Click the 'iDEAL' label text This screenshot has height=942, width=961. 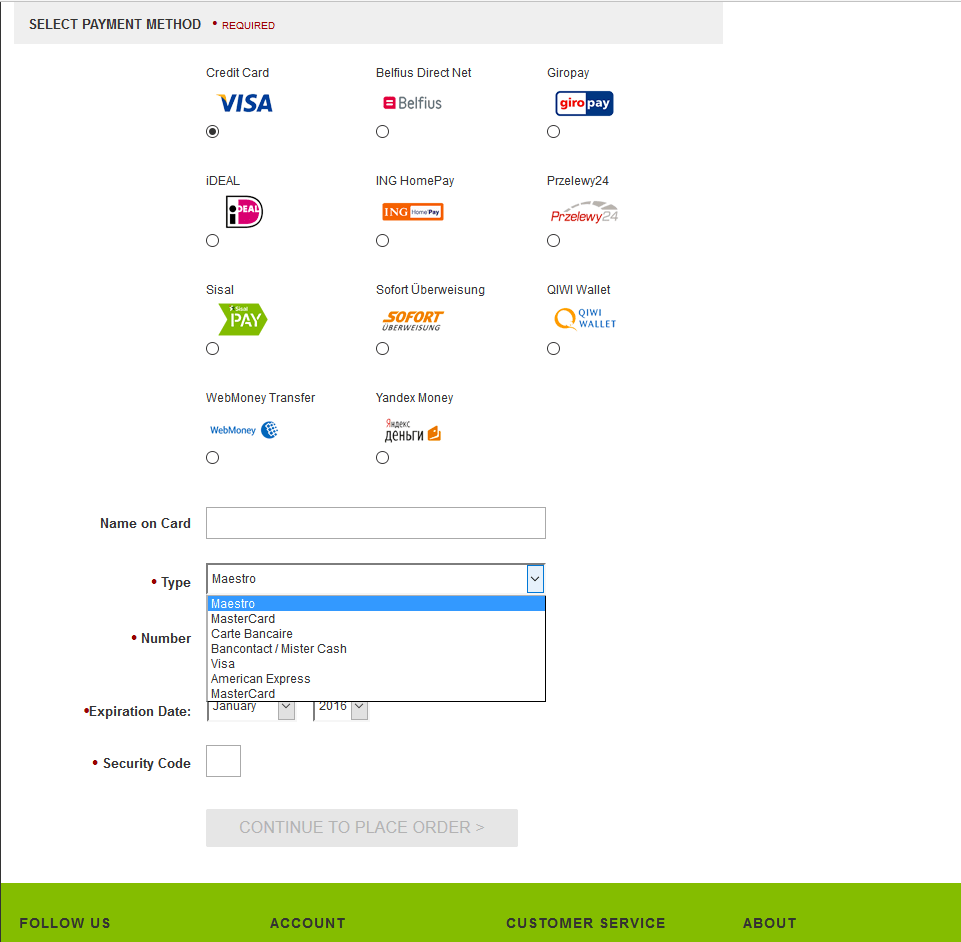[222, 181]
